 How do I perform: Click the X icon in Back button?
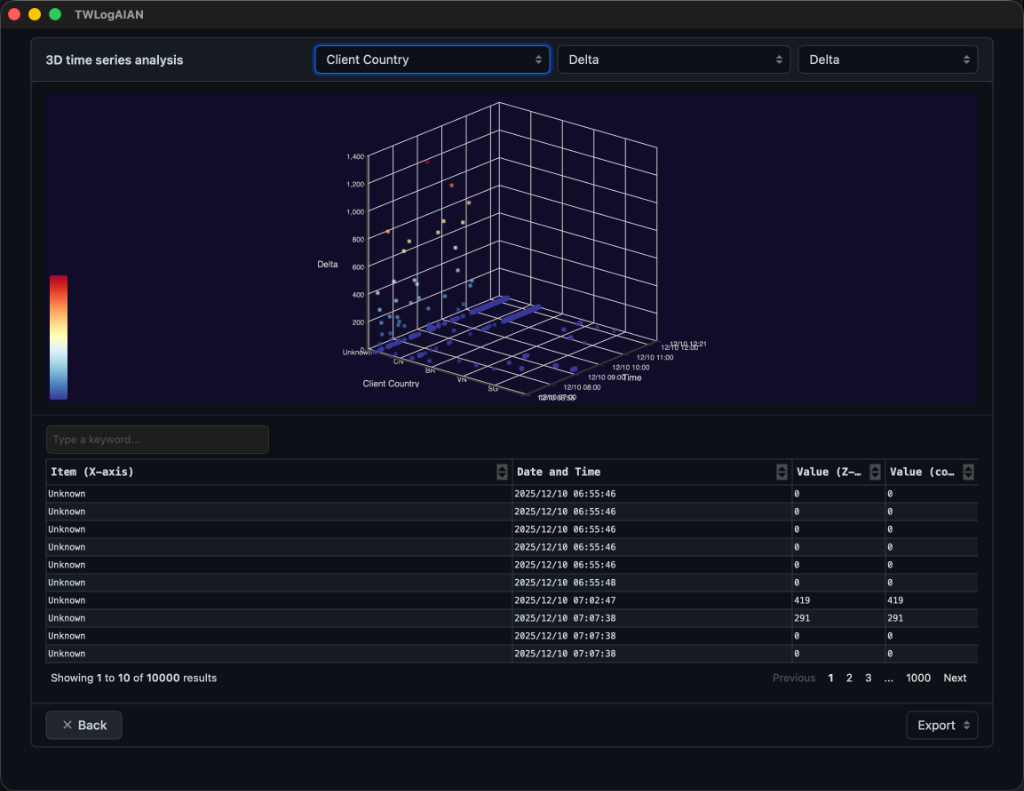coord(67,725)
